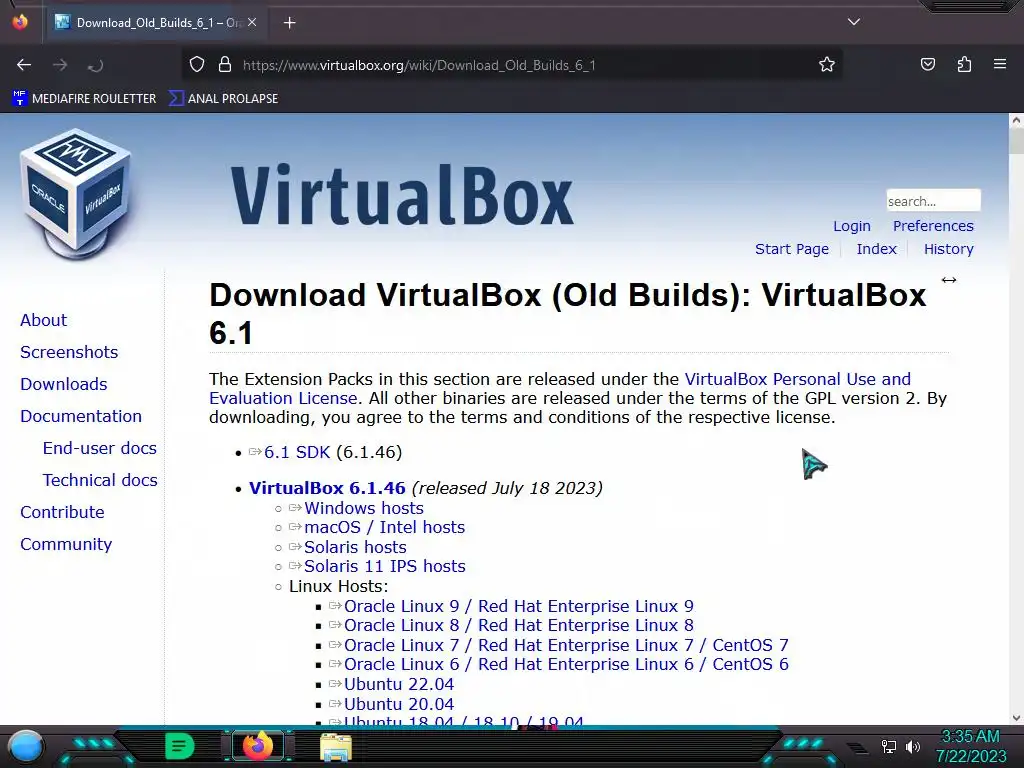This screenshot has width=1024, height=768.
Task: Open the green notes app on taskbar
Action: point(179,746)
